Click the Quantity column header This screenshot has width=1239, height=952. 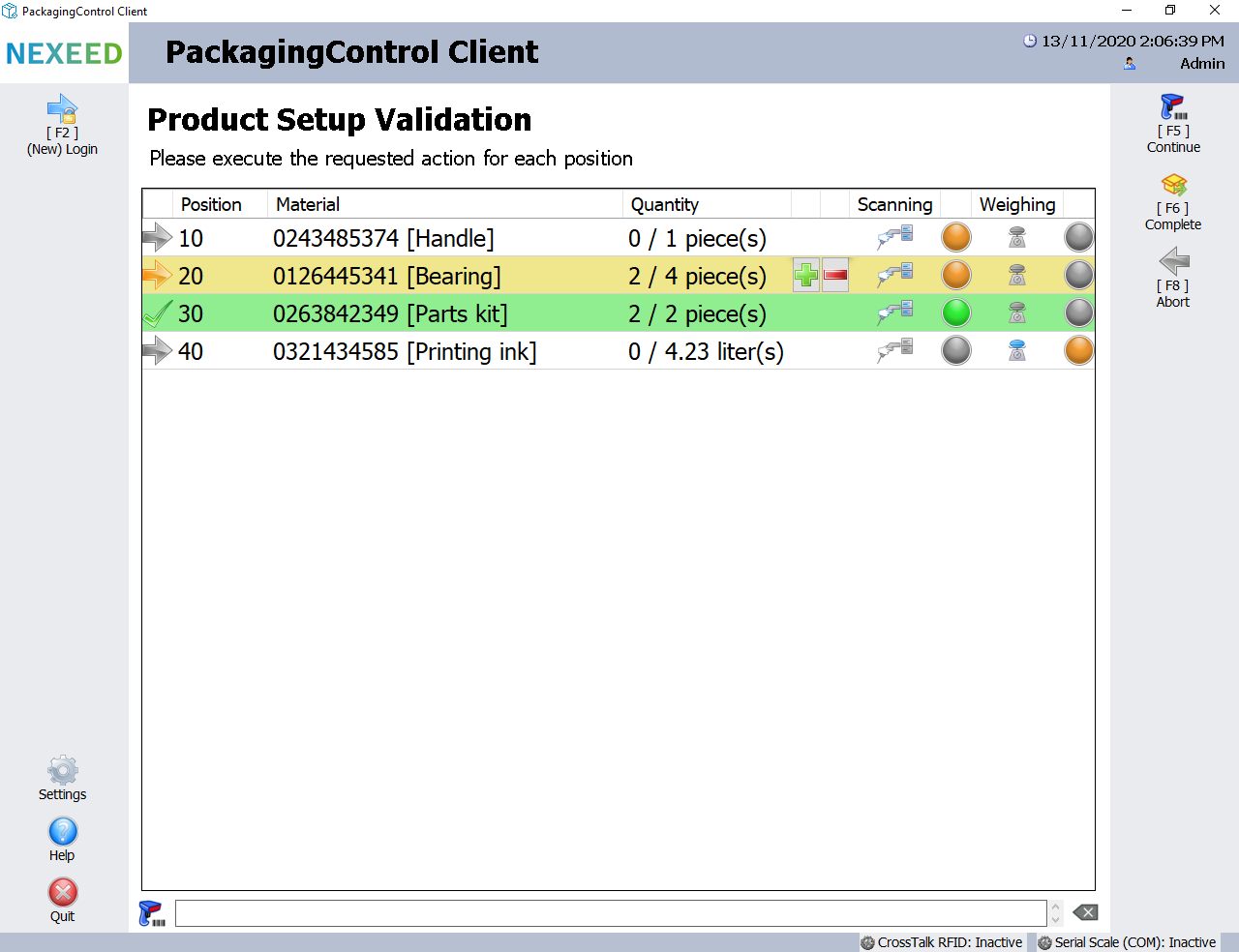coord(665,204)
